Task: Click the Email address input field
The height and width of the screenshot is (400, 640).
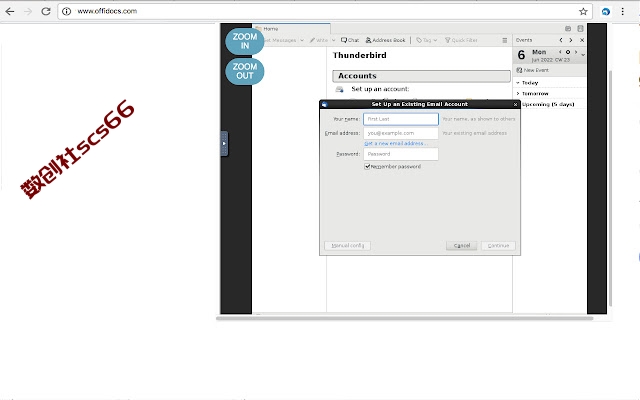Action: 401,133
